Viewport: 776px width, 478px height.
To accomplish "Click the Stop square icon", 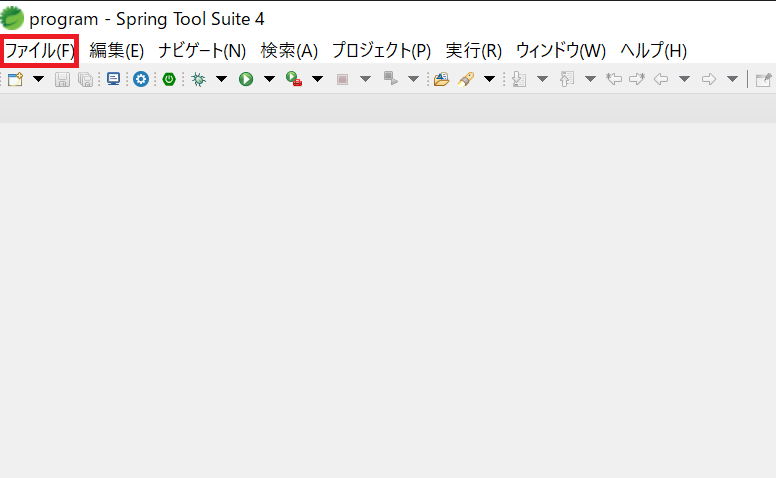I will coord(342,79).
